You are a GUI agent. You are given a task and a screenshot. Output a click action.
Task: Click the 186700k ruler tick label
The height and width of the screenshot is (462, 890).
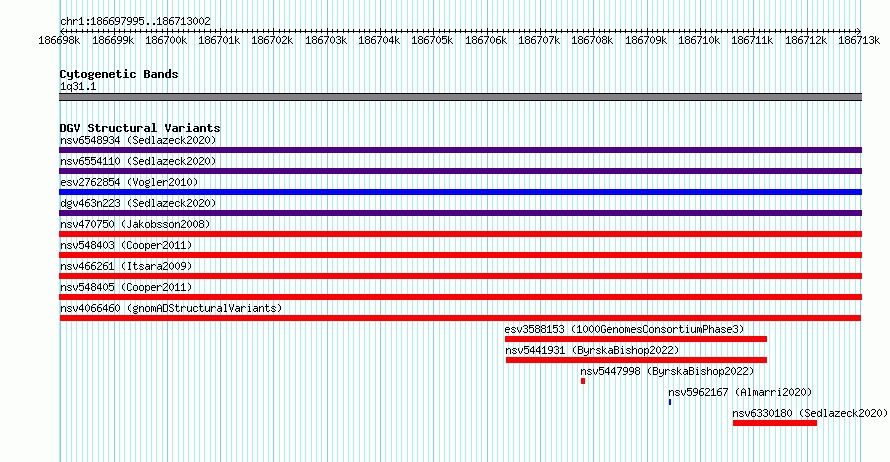pos(166,40)
